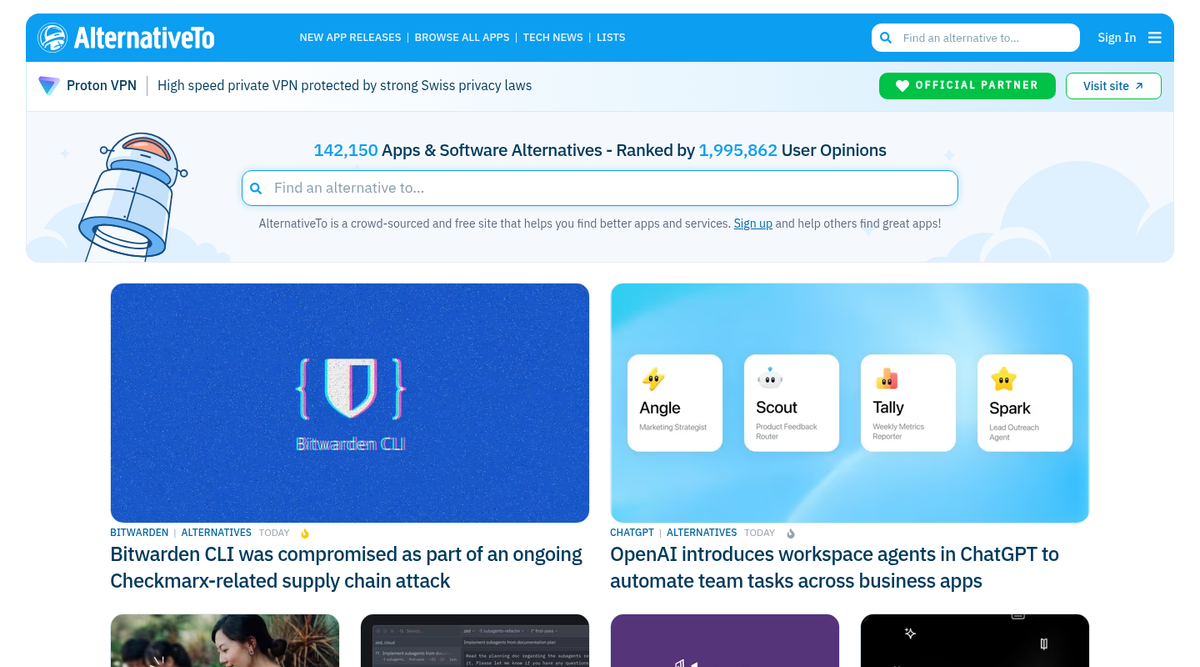
Task: Open the hamburger menu icon
Action: [x=1155, y=37]
